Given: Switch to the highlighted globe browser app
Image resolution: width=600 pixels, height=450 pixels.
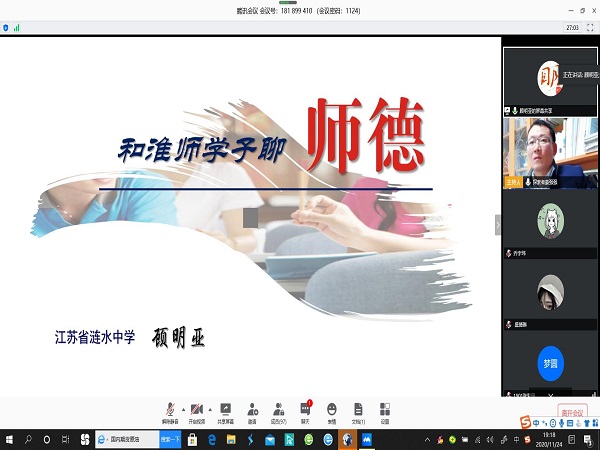Looking at the screenshot, I should 347,439.
